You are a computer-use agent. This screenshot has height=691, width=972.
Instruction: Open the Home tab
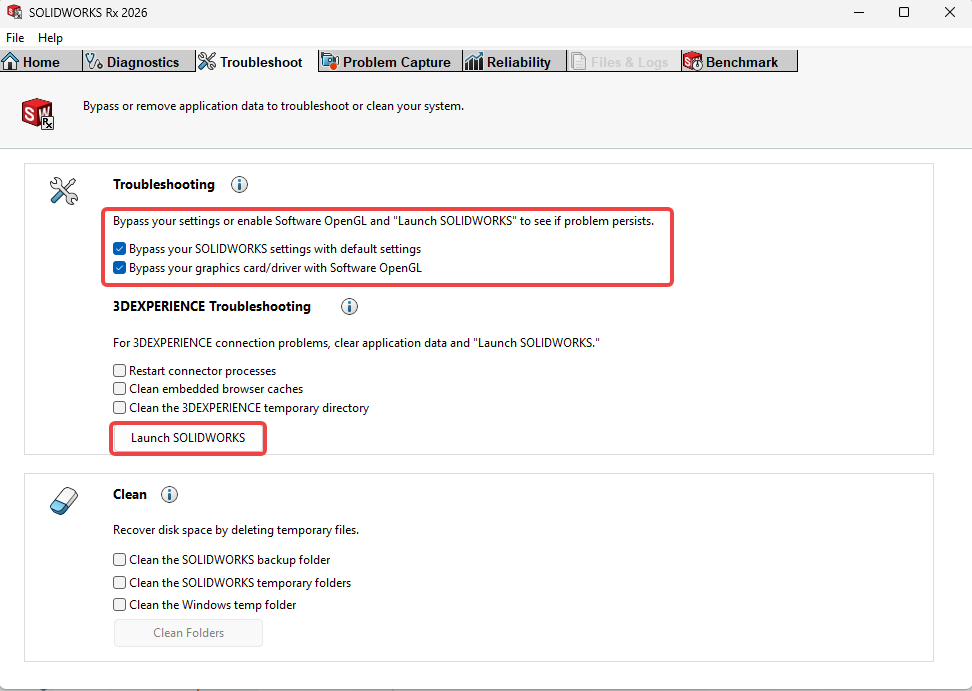[x=41, y=61]
